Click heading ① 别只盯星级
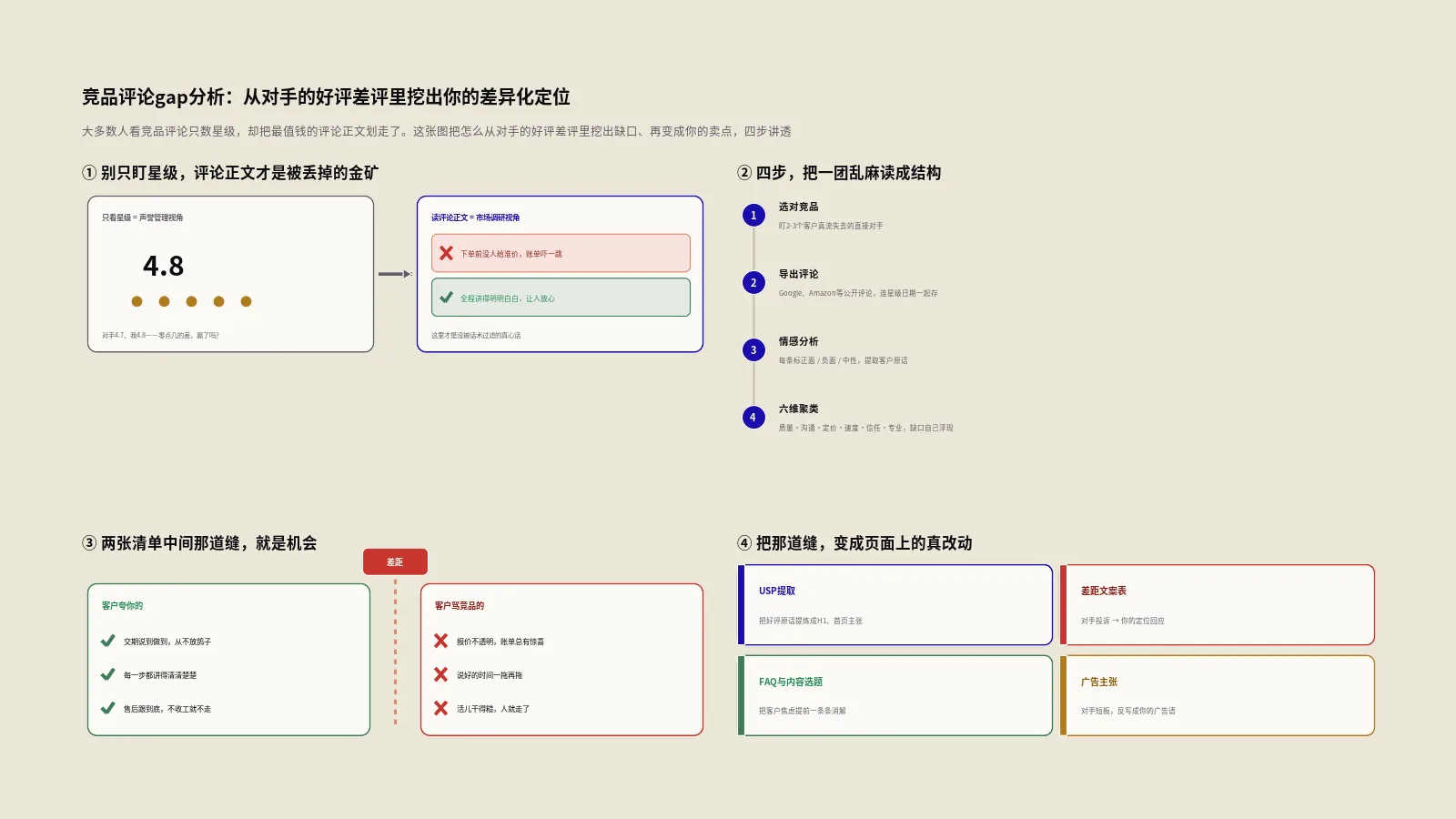Screen dimensions: 1456x819 230,173
